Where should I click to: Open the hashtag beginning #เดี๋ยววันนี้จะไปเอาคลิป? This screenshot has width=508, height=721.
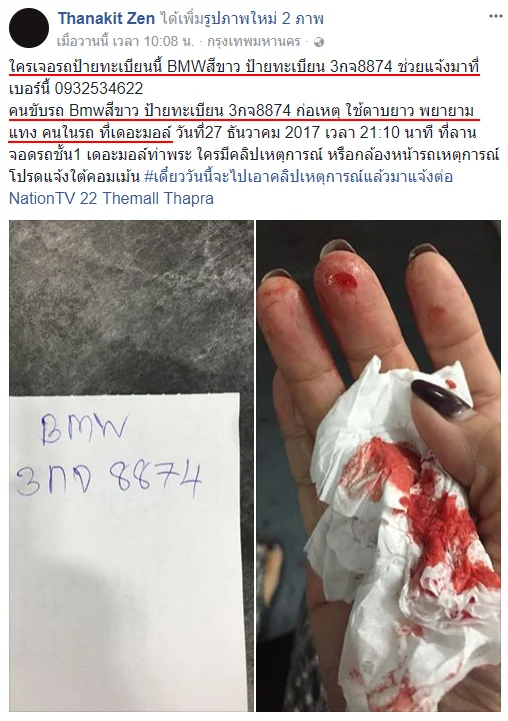tap(298, 177)
